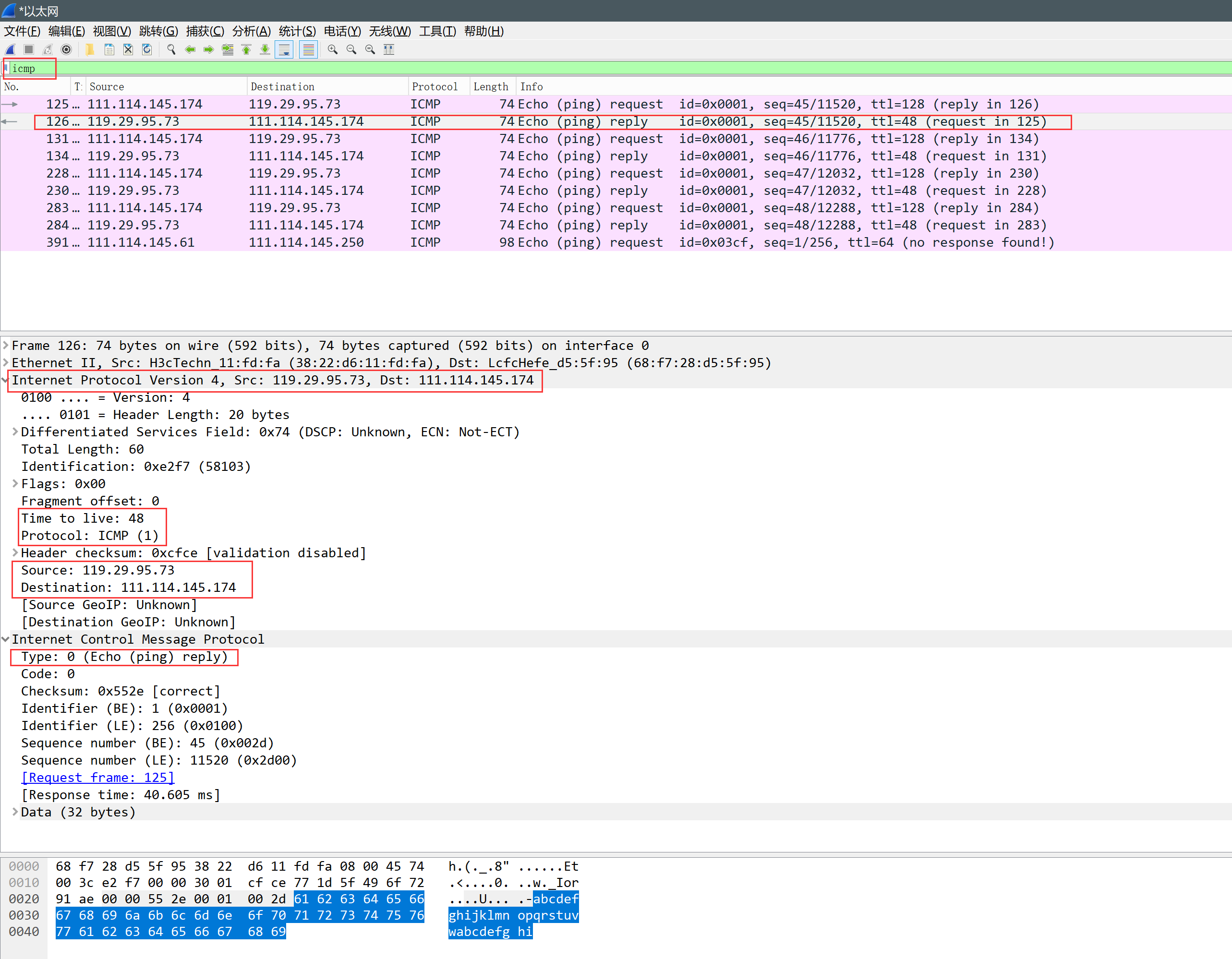Stop the running capture with the square icon
The image size is (1232, 959).
29,49
